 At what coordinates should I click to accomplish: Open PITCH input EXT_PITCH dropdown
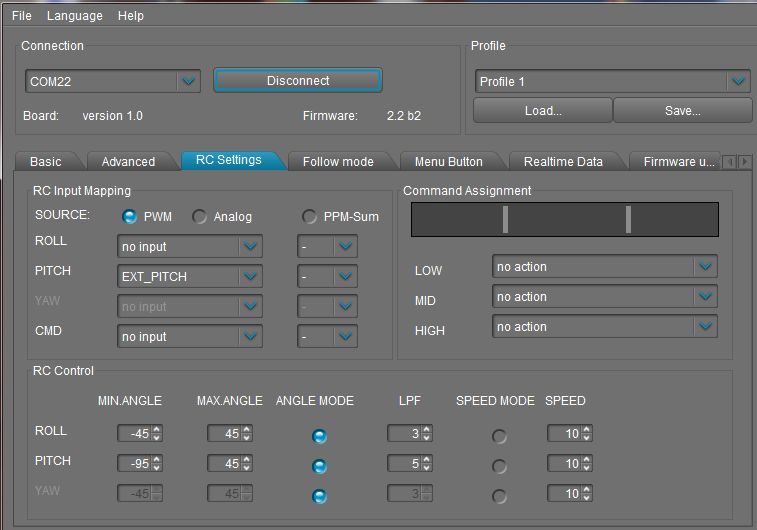(x=249, y=276)
